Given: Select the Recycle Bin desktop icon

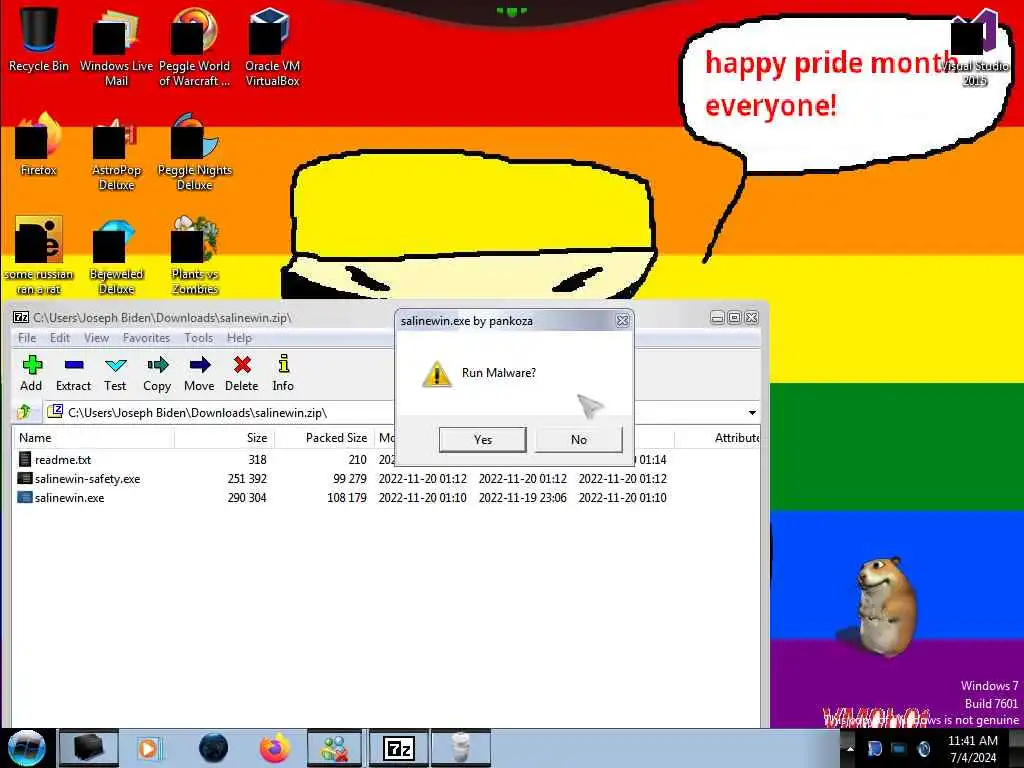Looking at the screenshot, I should [x=39, y=38].
